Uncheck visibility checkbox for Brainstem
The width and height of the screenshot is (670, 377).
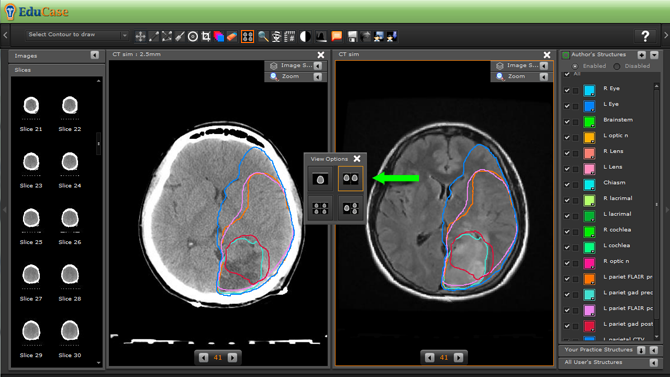(x=567, y=122)
